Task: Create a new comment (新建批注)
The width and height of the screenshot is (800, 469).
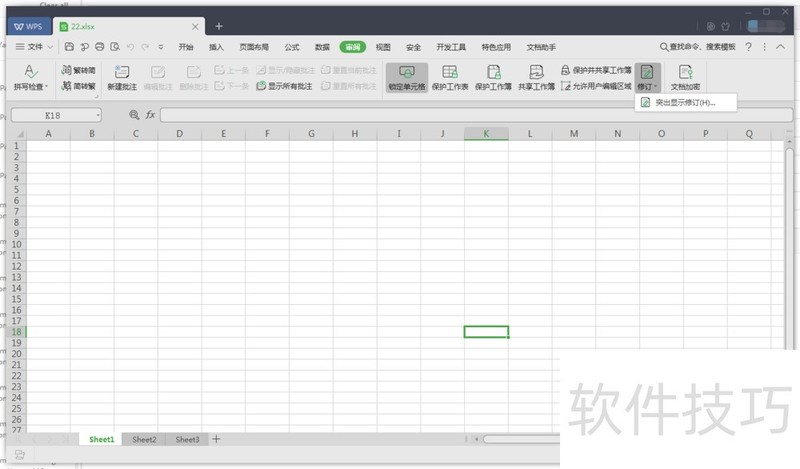Action: [122, 77]
